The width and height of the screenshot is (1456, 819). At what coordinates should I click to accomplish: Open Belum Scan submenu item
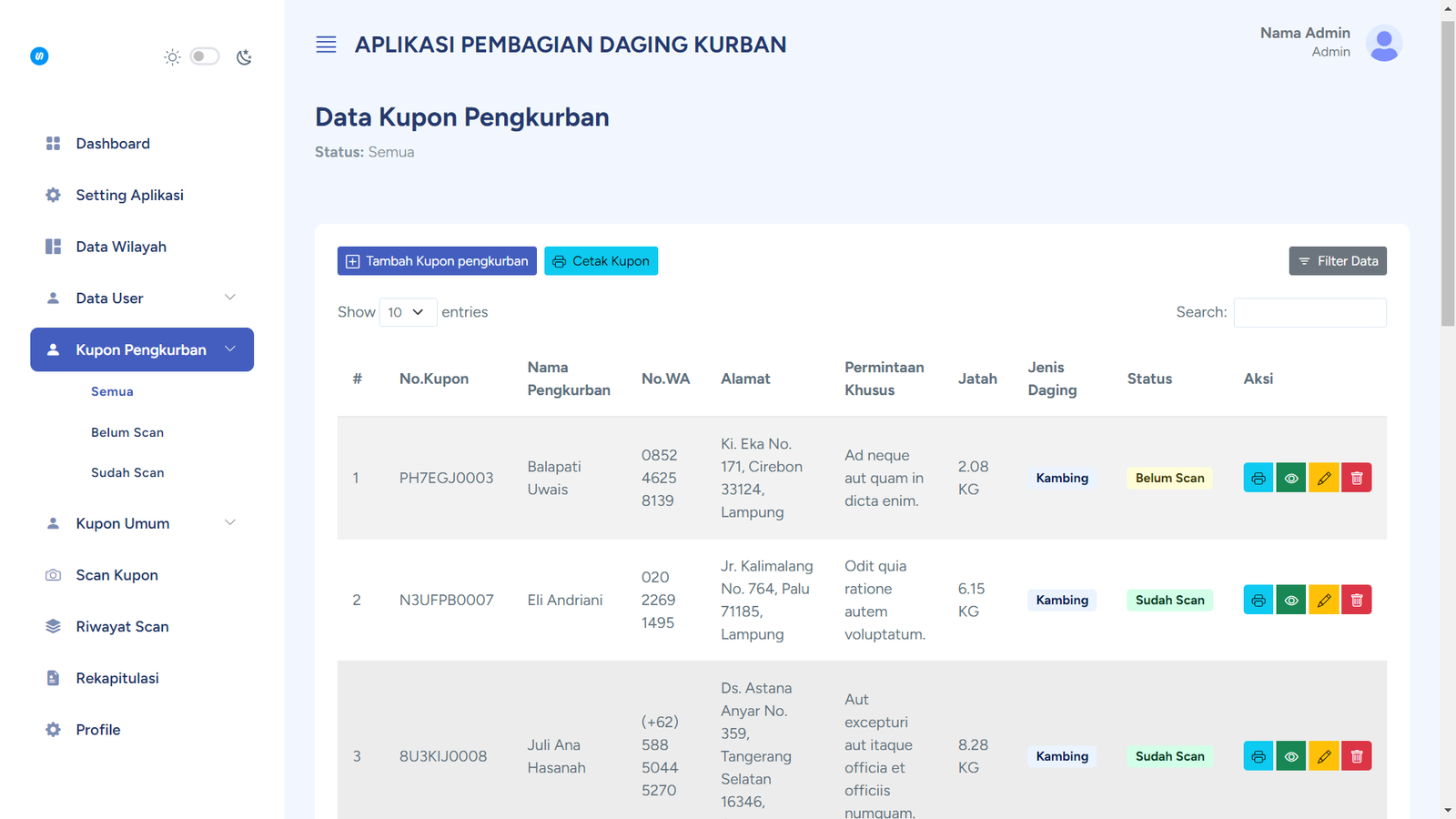point(127,432)
